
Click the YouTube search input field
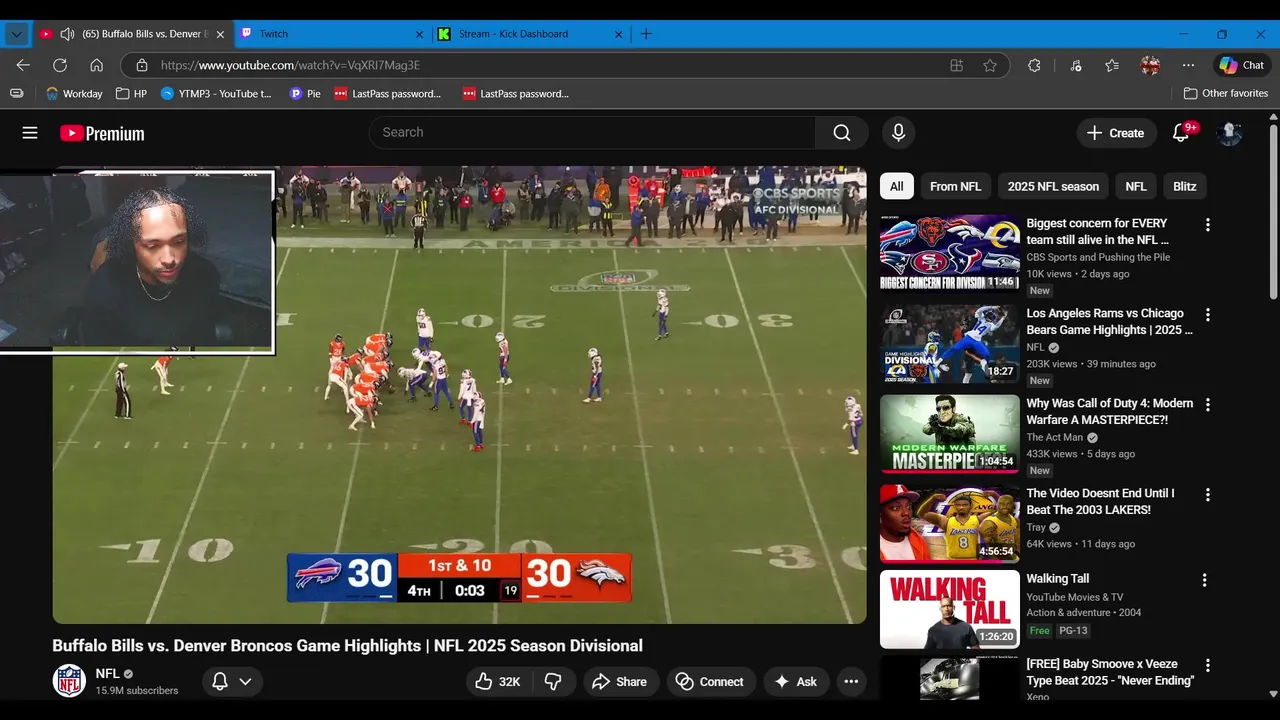coord(592,133)
